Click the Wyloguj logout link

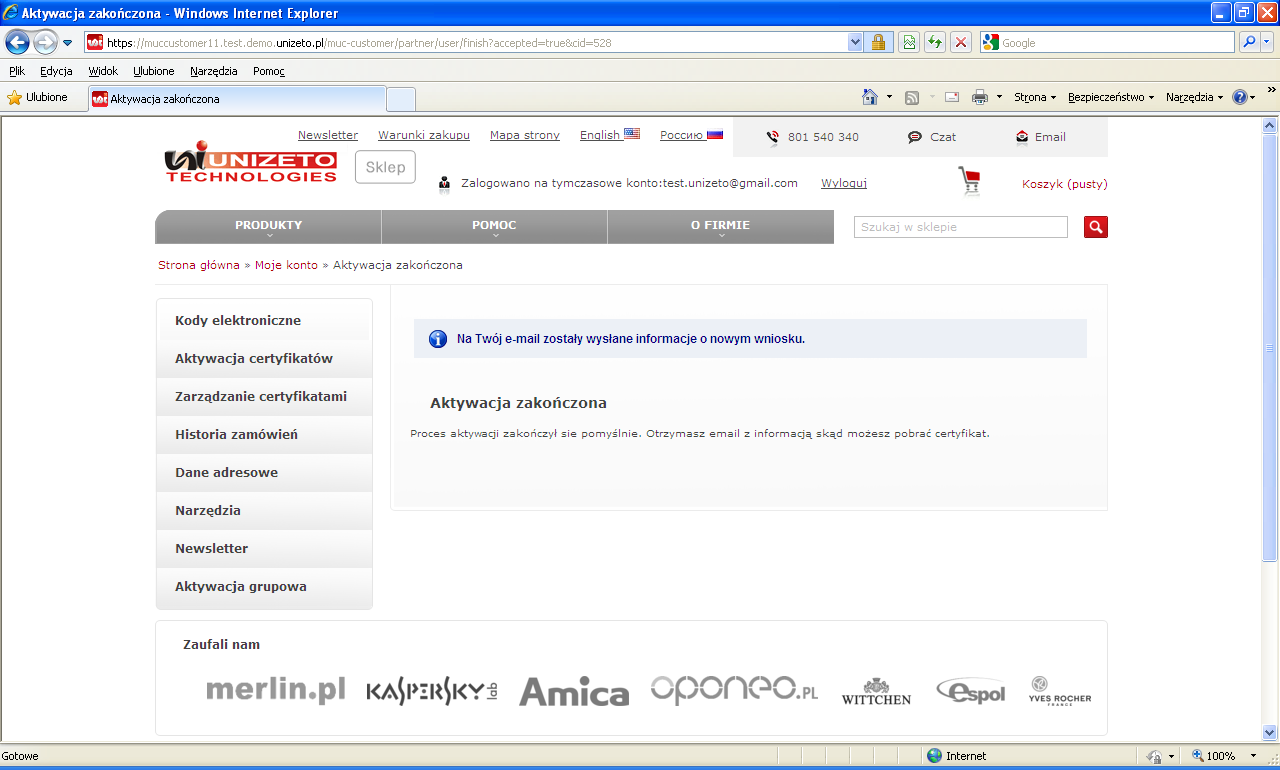pyautogui.click(x=844, y=183)
